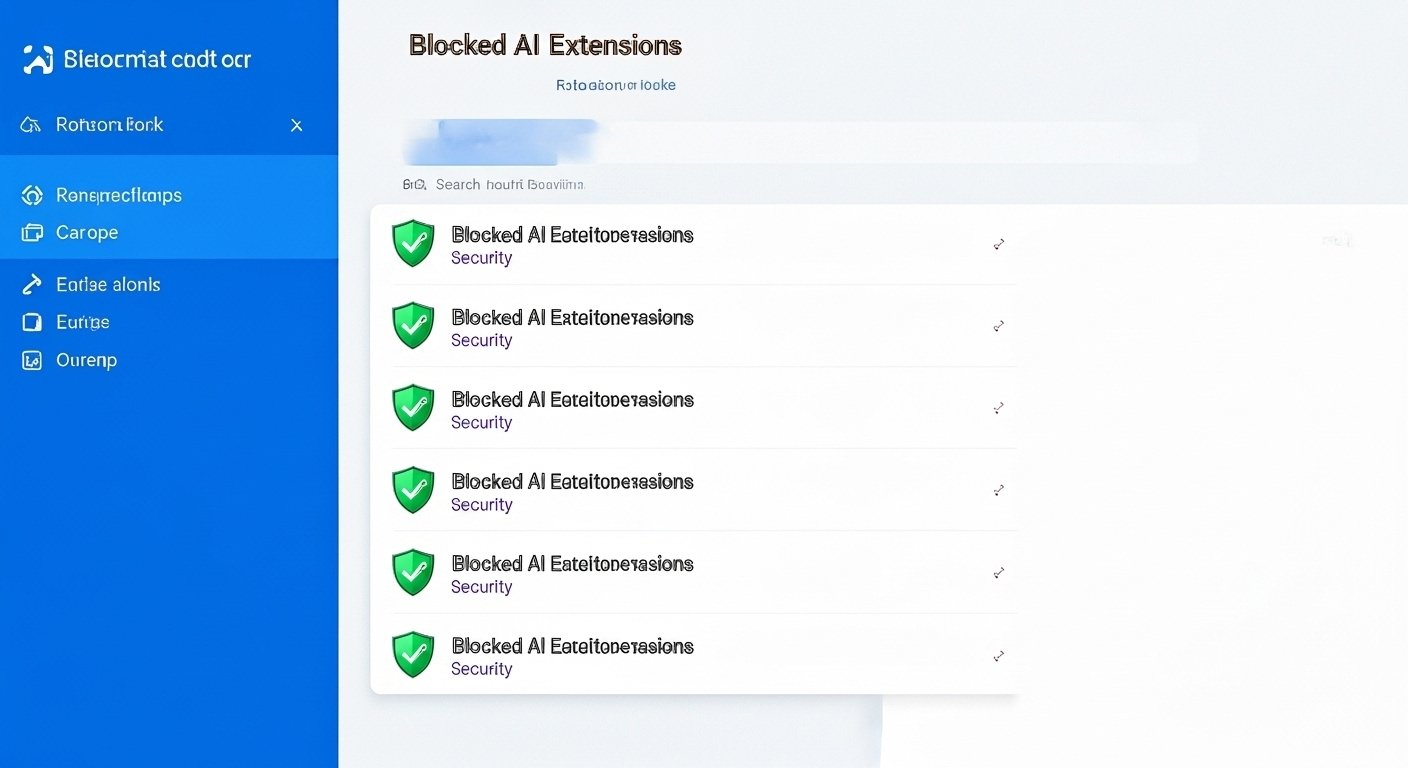Click the square icon next to "Eurtge"
The width and height of the screenshot is (1408, 768).
pos(32,322)
